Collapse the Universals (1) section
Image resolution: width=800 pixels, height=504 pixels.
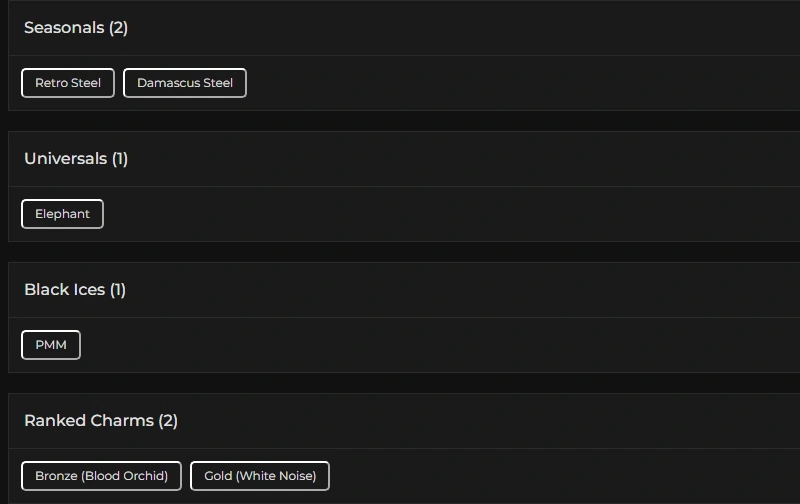pyautogui.click(x=400, y=159)
